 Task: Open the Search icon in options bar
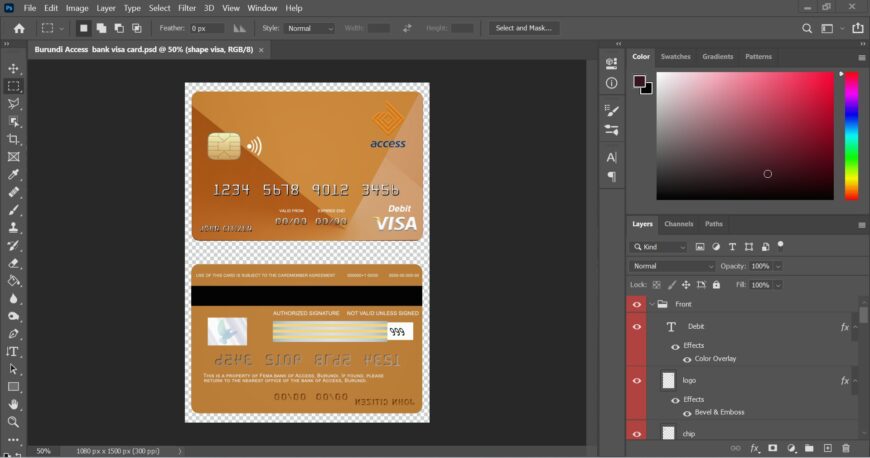pyautogui.click(x=807, y=28)
